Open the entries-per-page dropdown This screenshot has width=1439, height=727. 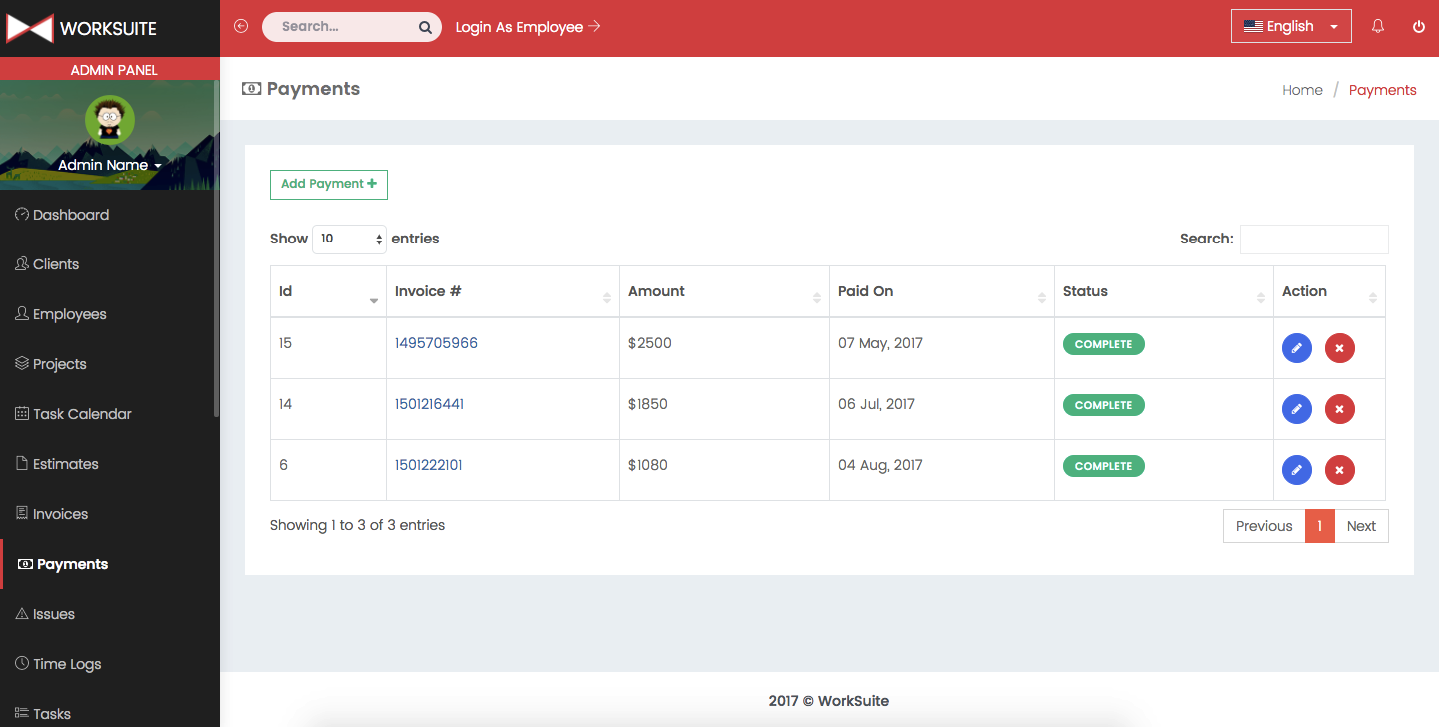[349, 239]
